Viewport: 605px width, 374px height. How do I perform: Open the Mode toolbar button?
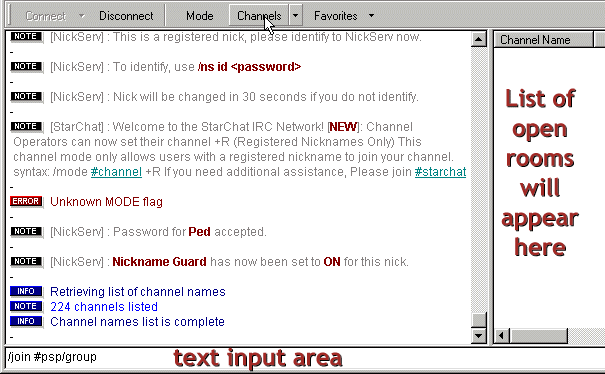click(199, 16)
